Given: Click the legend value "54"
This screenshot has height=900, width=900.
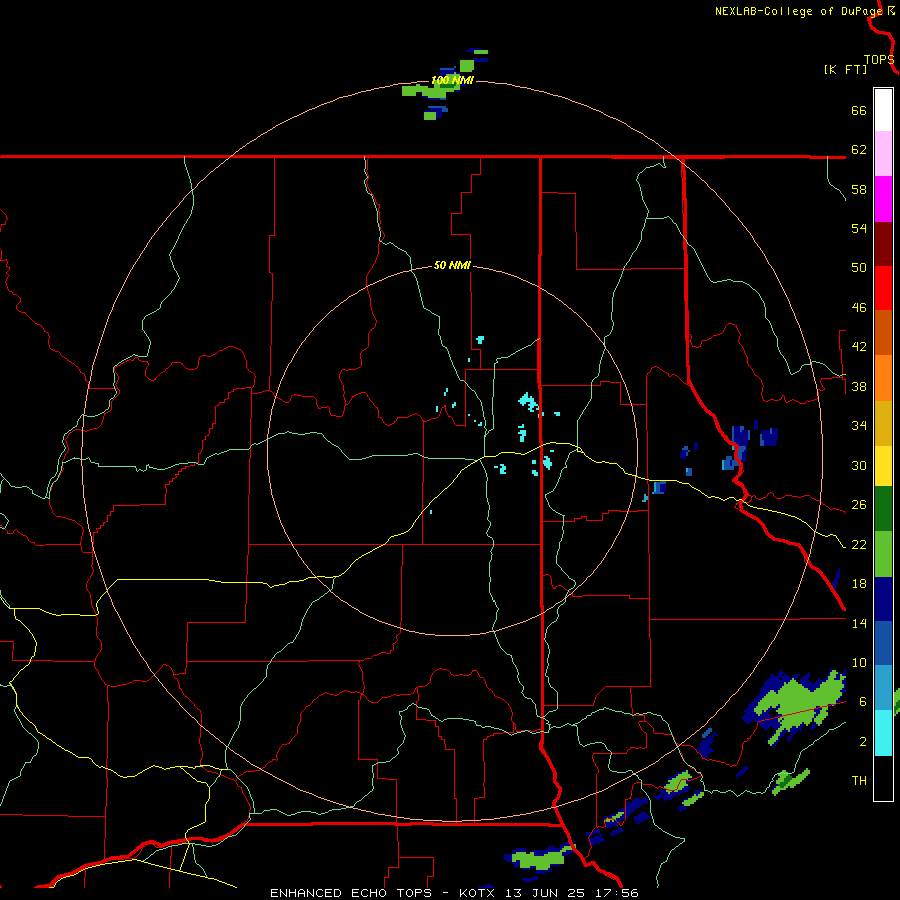Looking at the screenshot, I should (859, 228).
